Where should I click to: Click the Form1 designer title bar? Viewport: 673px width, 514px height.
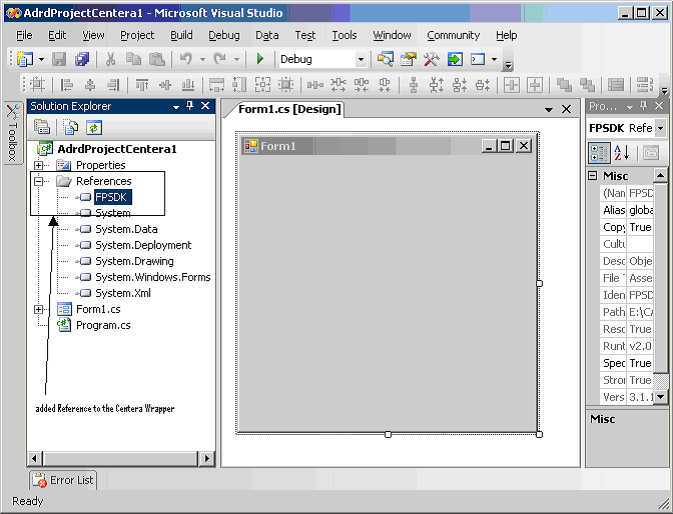click(x=388, y=146)
